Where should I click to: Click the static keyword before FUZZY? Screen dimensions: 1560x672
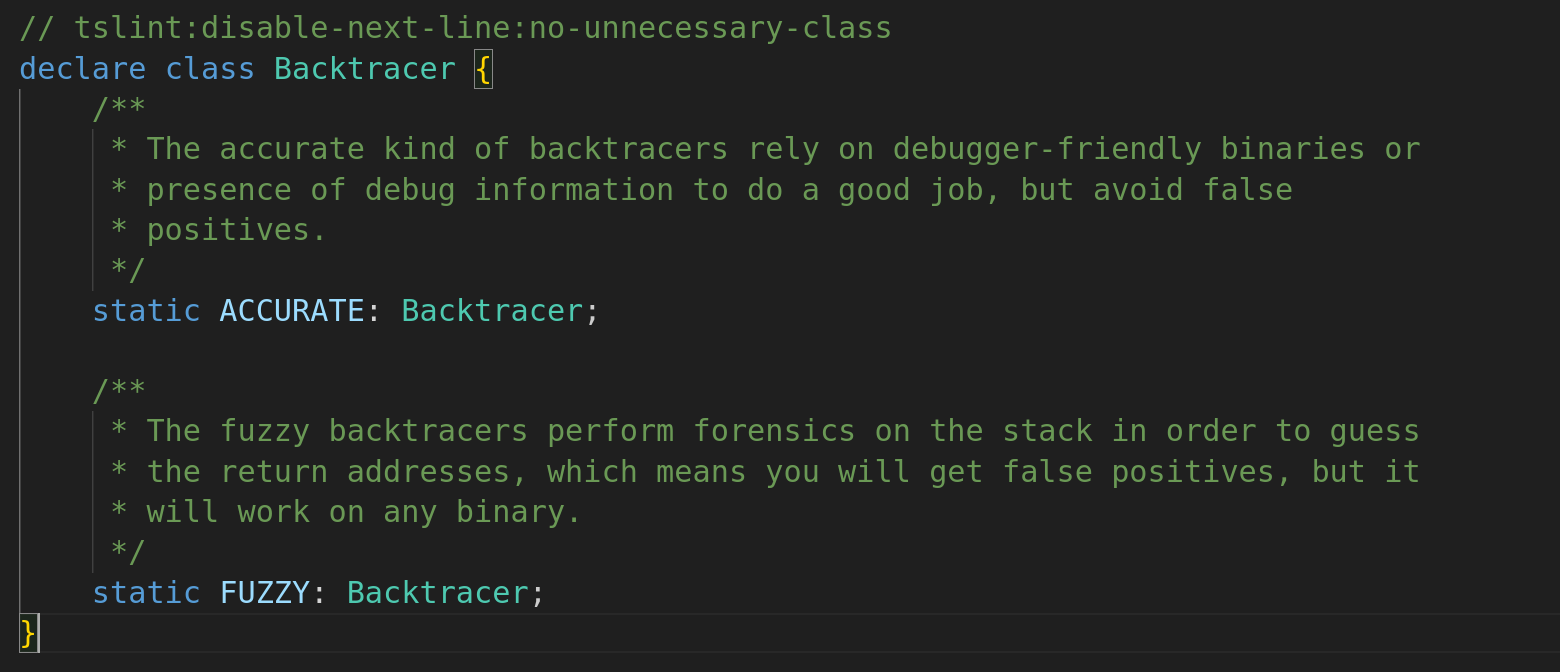[146, 593]
